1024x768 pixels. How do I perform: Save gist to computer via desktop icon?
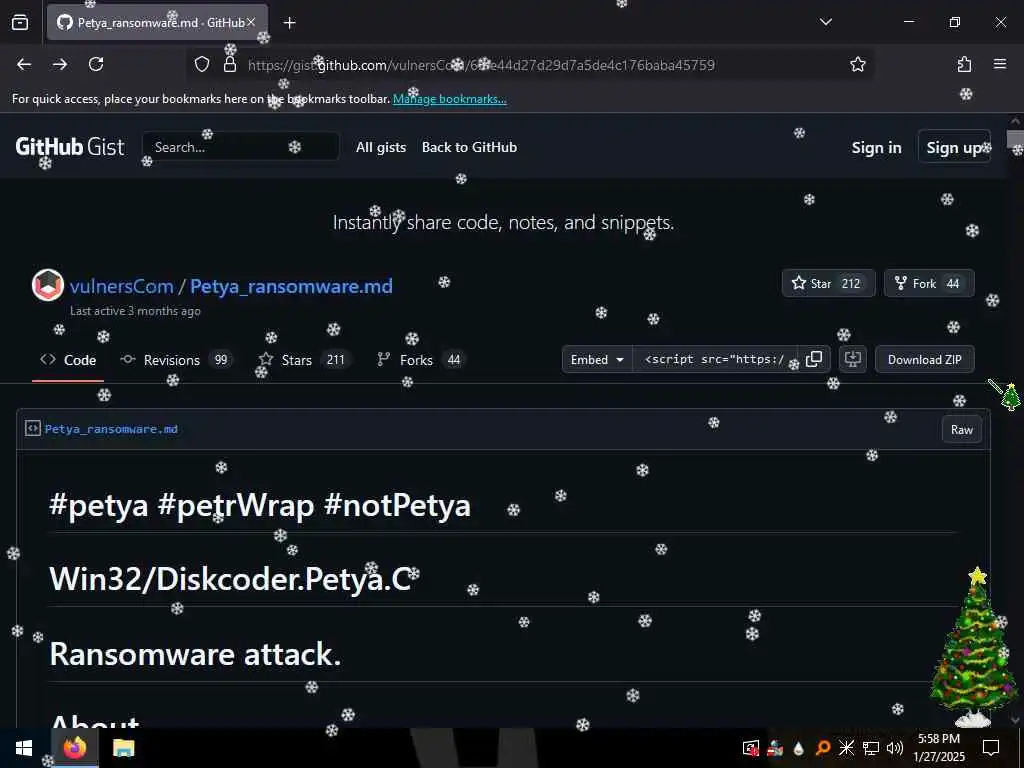coord(853,359)
